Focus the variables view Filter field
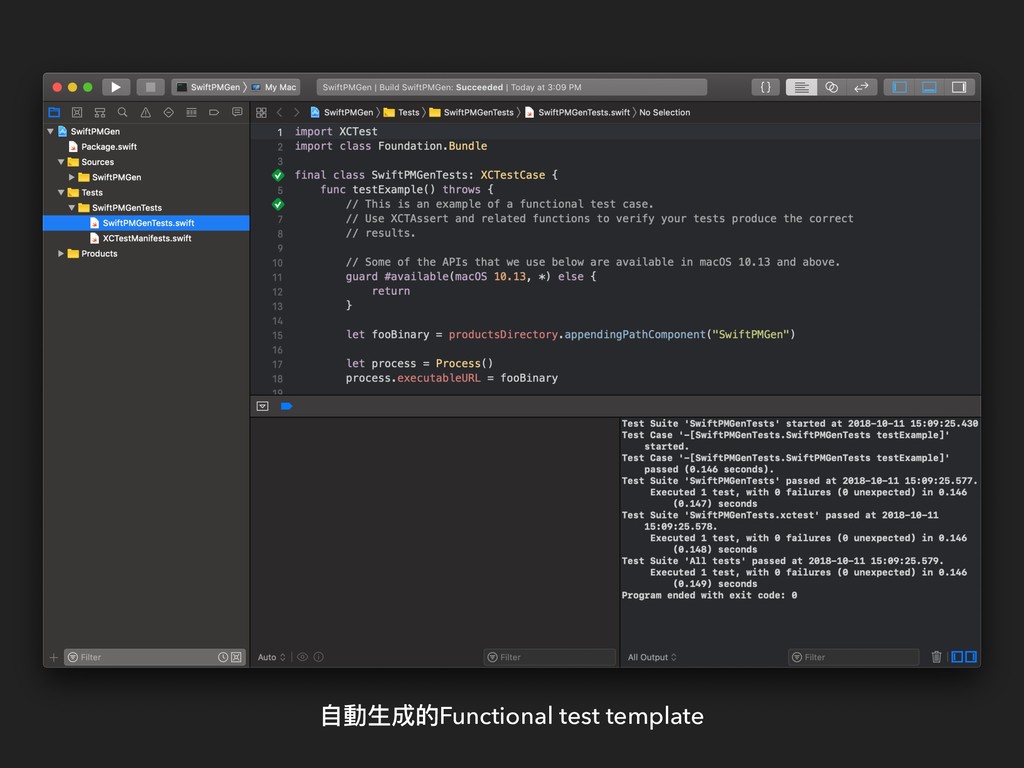This screenshot has height=768, width=1024. (x=550, y=657)
